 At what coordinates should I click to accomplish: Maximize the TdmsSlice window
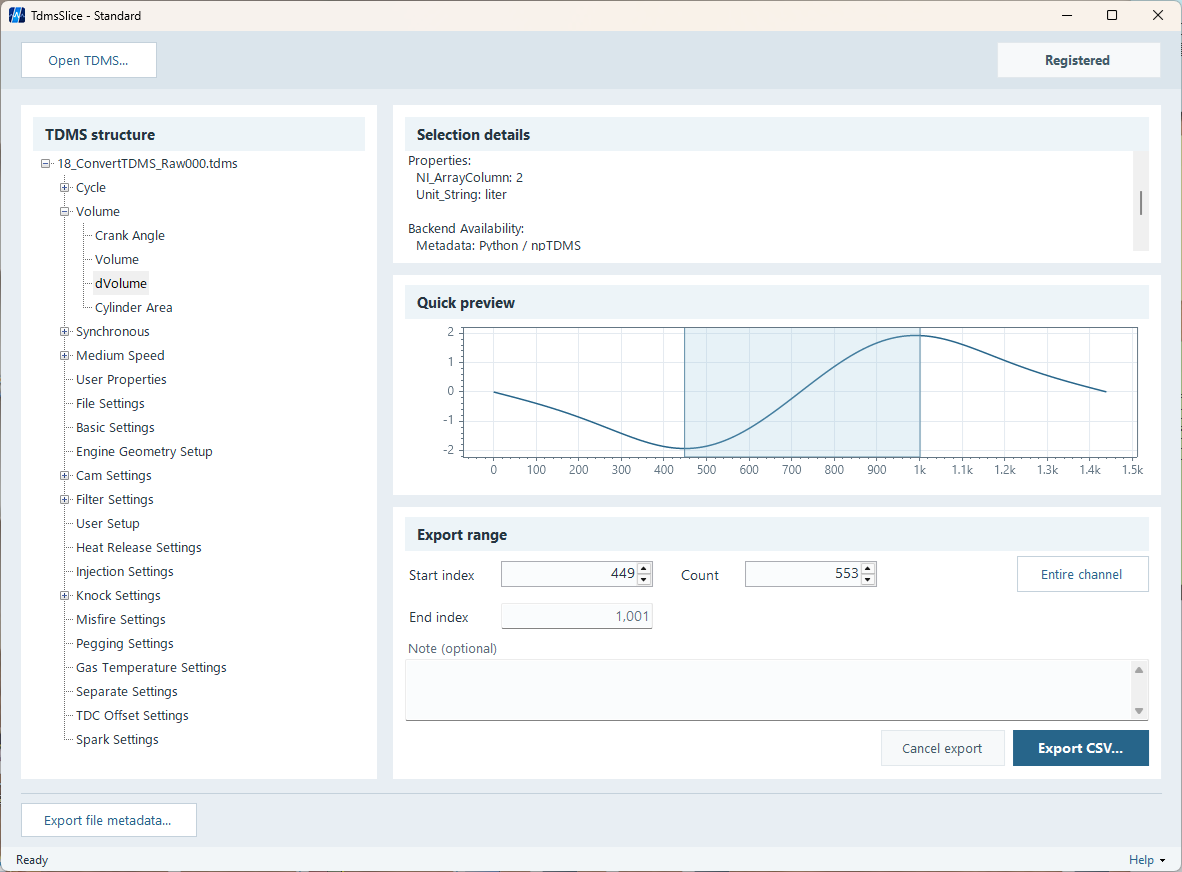pyautogui.click(x=1112, y=15)
